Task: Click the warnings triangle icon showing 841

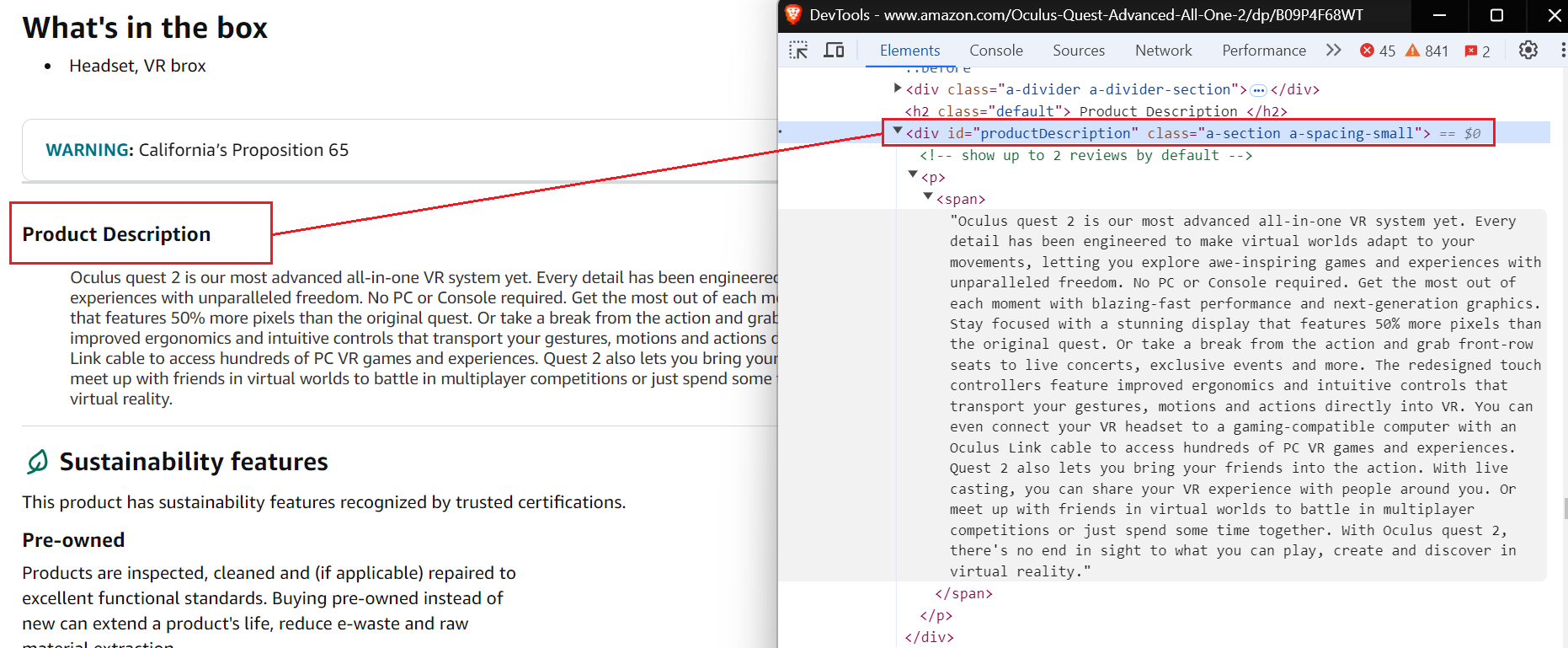Action: (x=1413, y=51)
